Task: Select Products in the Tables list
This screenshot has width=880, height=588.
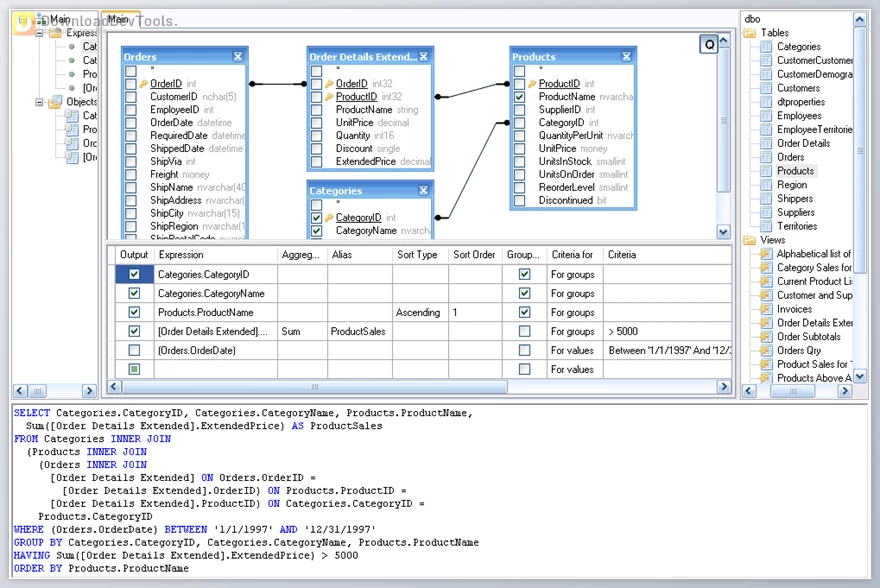Action: (x=795, y=171)
